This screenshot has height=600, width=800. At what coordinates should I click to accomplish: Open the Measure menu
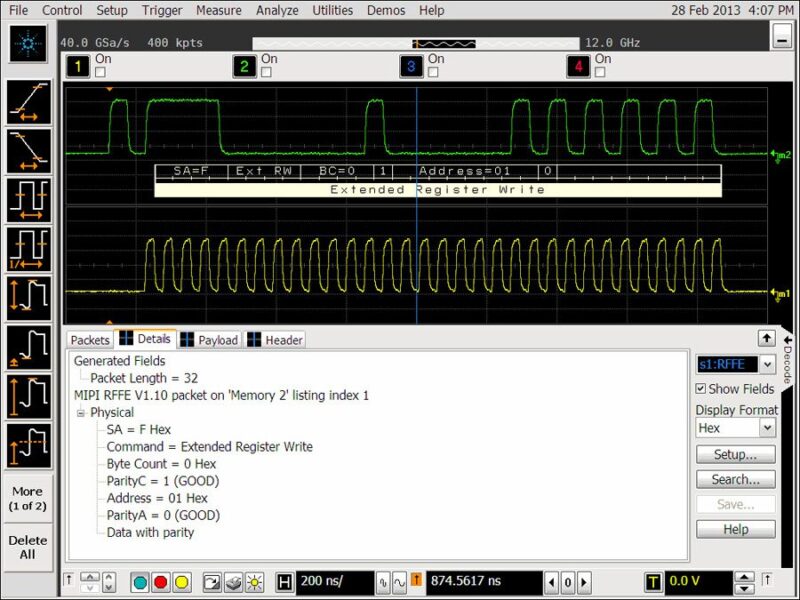(x=219, y=11)
